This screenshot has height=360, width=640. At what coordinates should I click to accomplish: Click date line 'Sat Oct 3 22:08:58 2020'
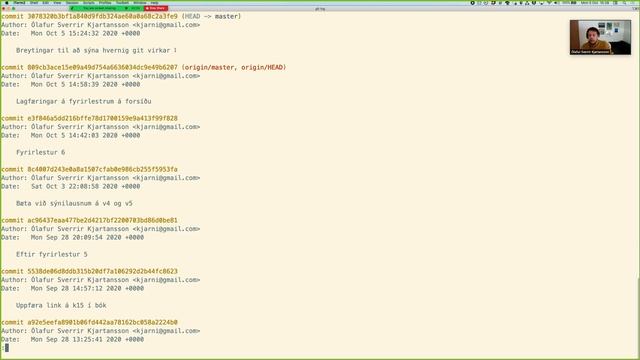click(x=74, y=187)
